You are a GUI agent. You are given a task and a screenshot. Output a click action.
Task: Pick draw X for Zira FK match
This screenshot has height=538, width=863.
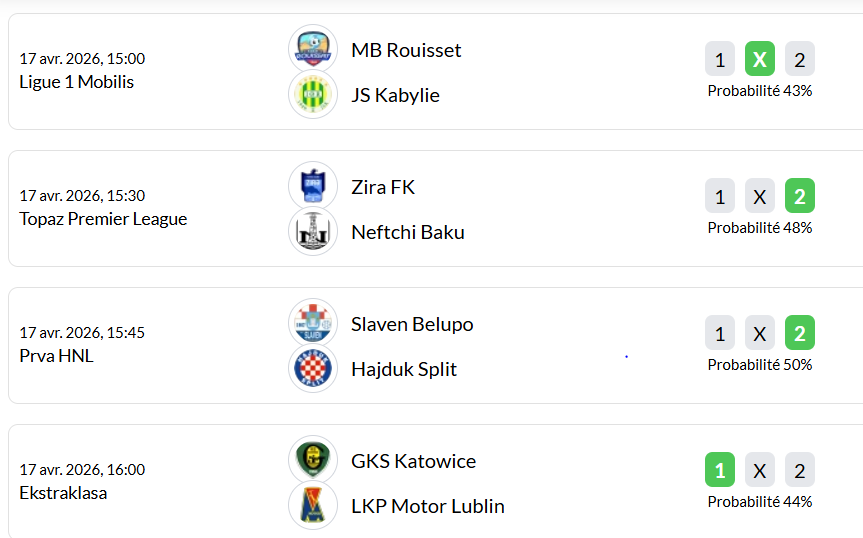(x=760, y=196)
